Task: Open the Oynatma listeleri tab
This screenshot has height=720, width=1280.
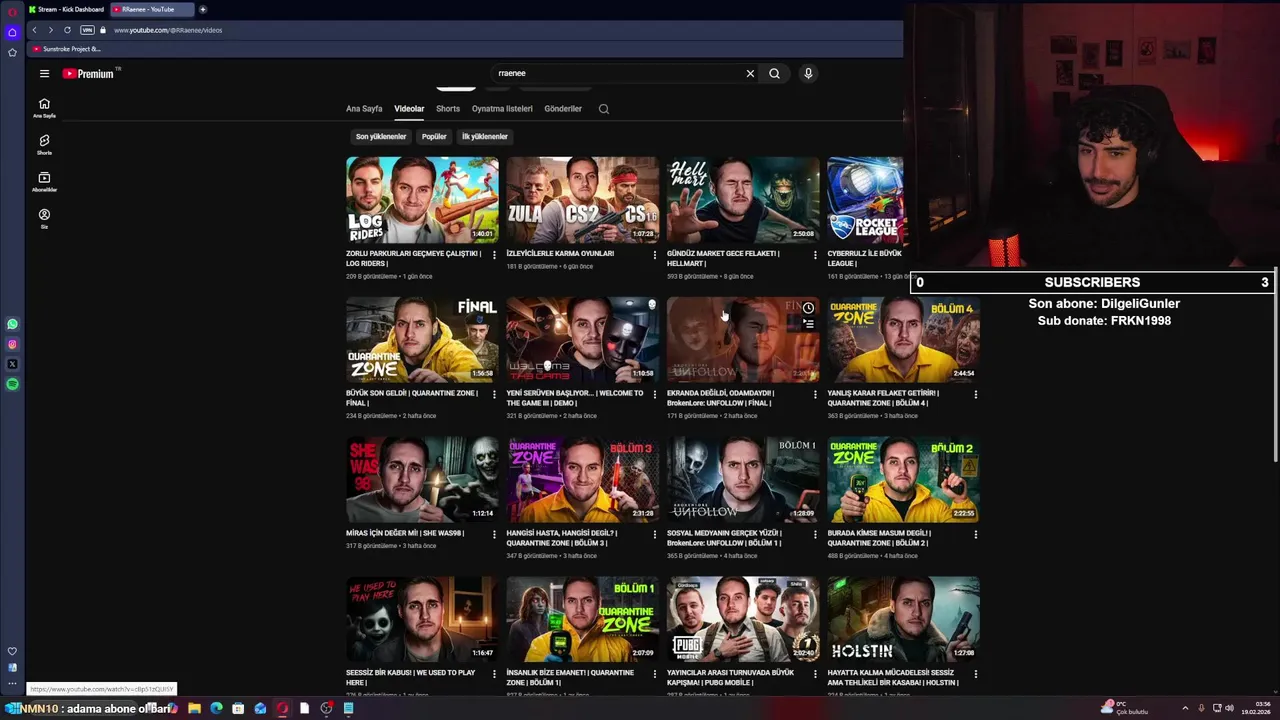Action: coord(502,109)
